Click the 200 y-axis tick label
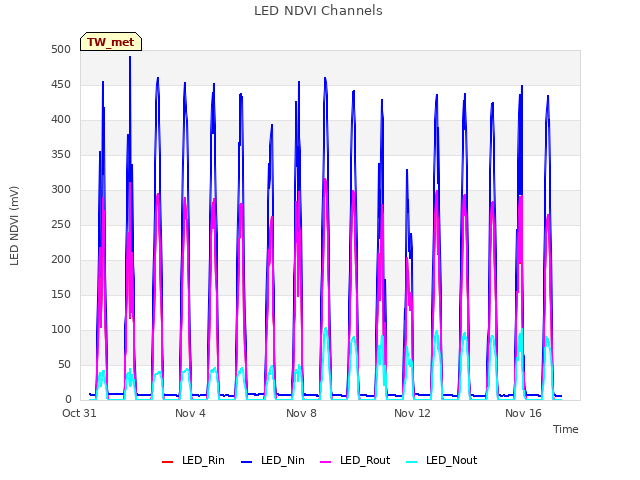This screenshot has width=640, height=480. (61, 260)
